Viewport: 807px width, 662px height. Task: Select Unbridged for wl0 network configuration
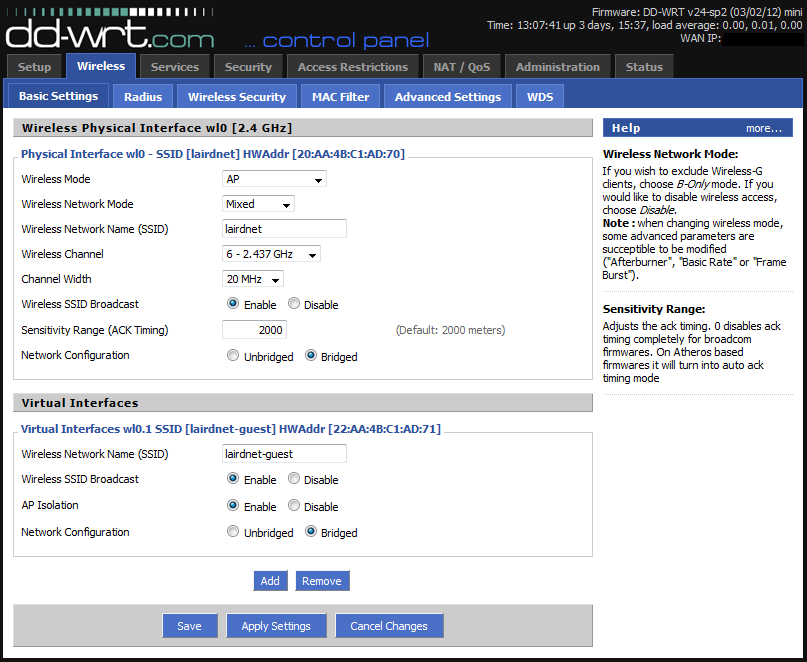pyautogui.click(x=233, y=356)
